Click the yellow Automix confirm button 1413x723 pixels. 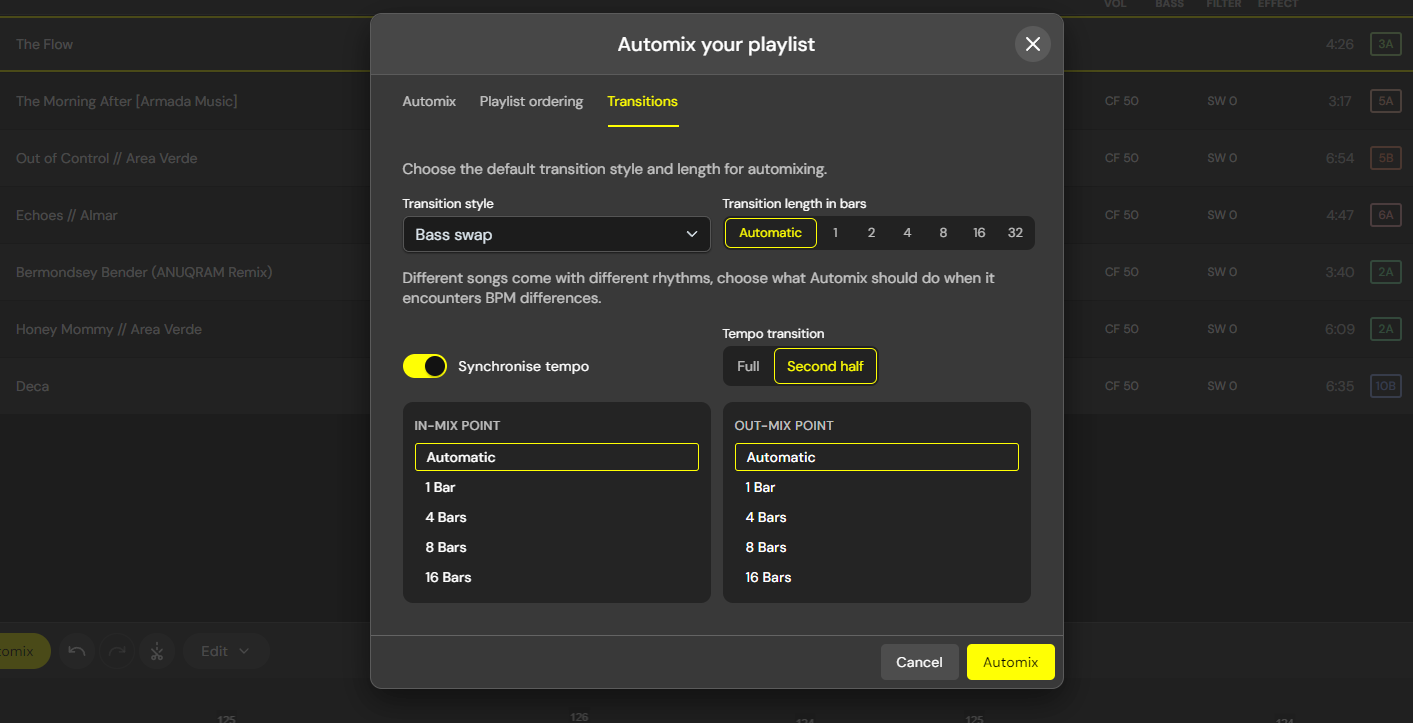(x=1010, y=662)
